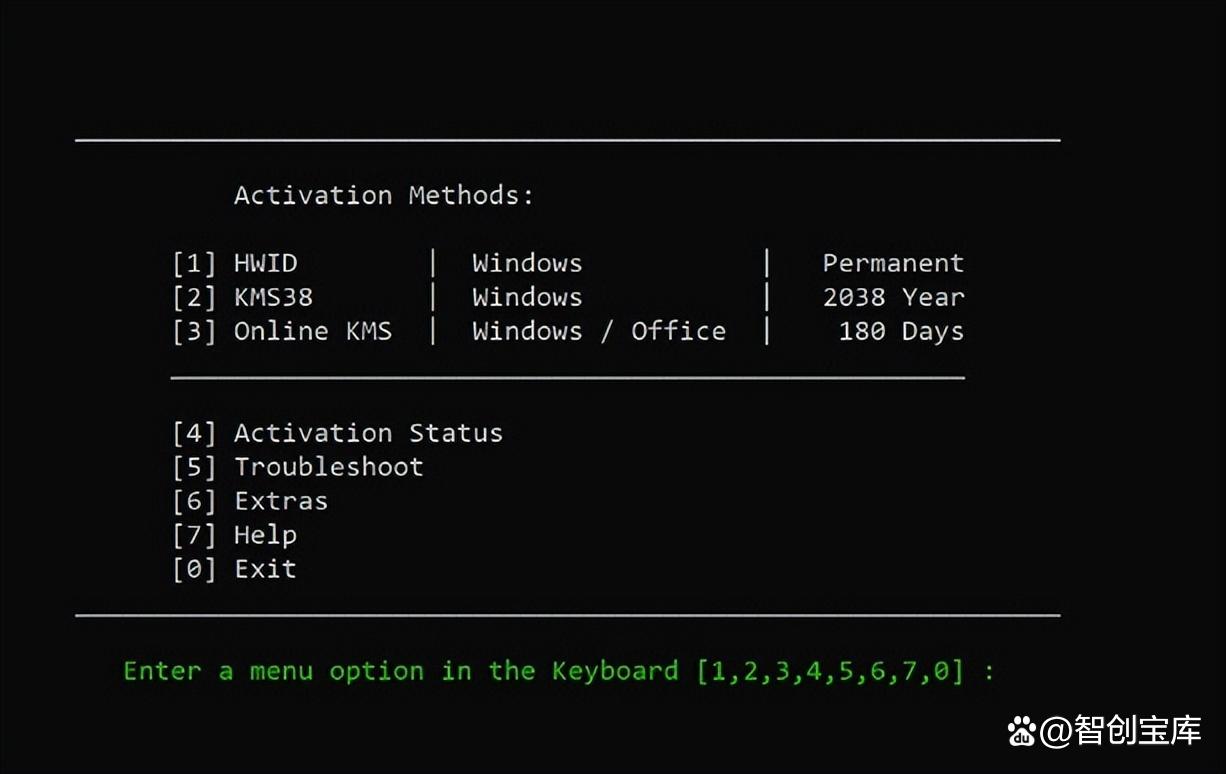
Task: Choose the KMS38 menu entry
Action: coord(273,298)
